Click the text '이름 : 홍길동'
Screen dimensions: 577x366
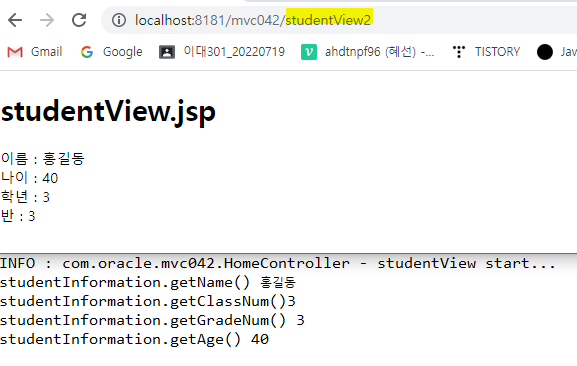coord(43,159)
